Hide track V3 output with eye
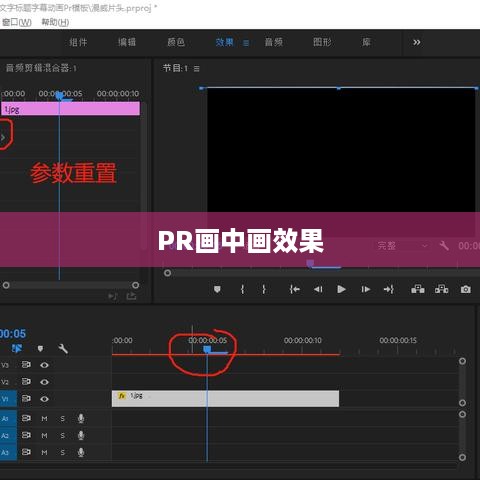 click(x=44, y=365)
